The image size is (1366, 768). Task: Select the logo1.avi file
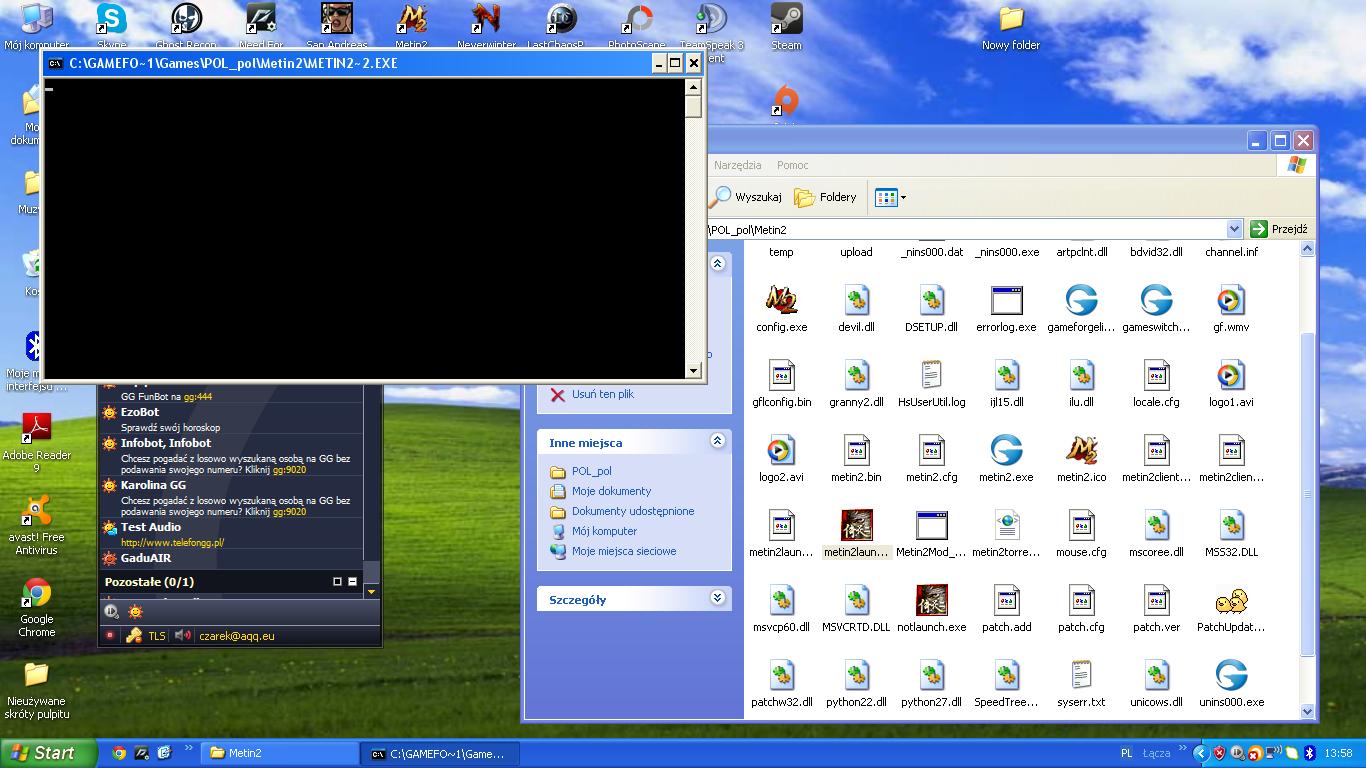tap(1231, 383)
